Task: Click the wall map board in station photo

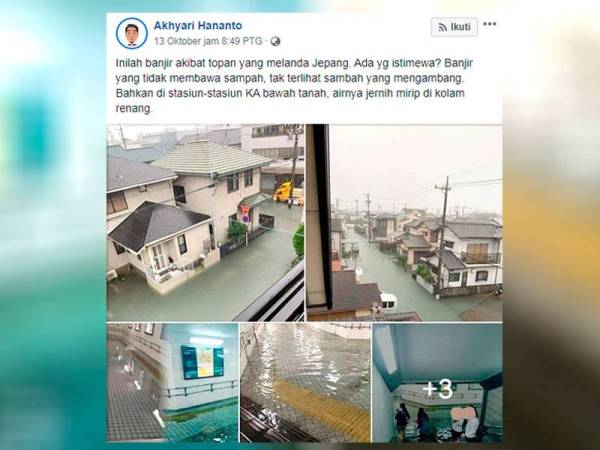Action: click(202, 362)
